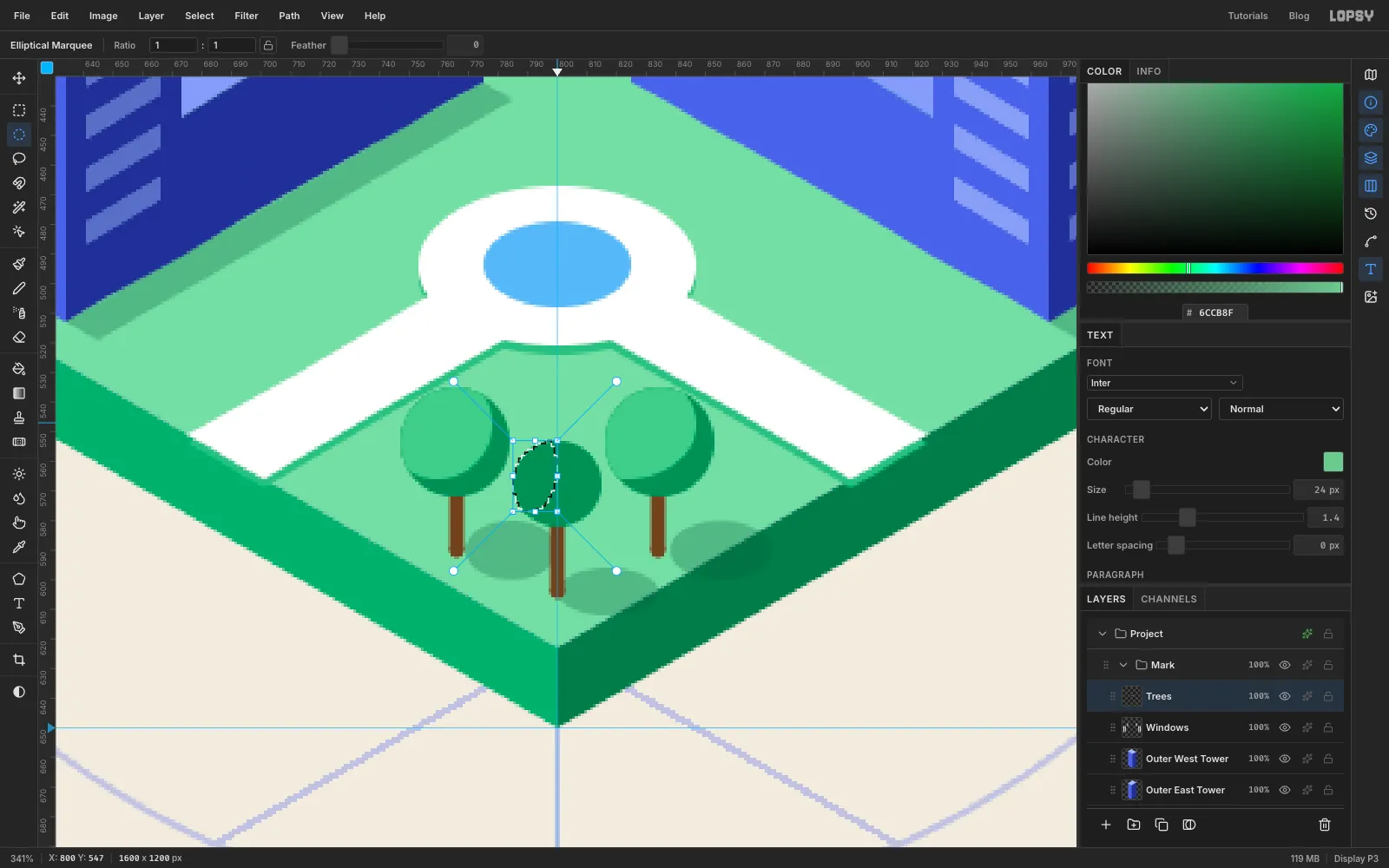Click the hex color input field
1389x868 pixels.
coord(1215,312)
